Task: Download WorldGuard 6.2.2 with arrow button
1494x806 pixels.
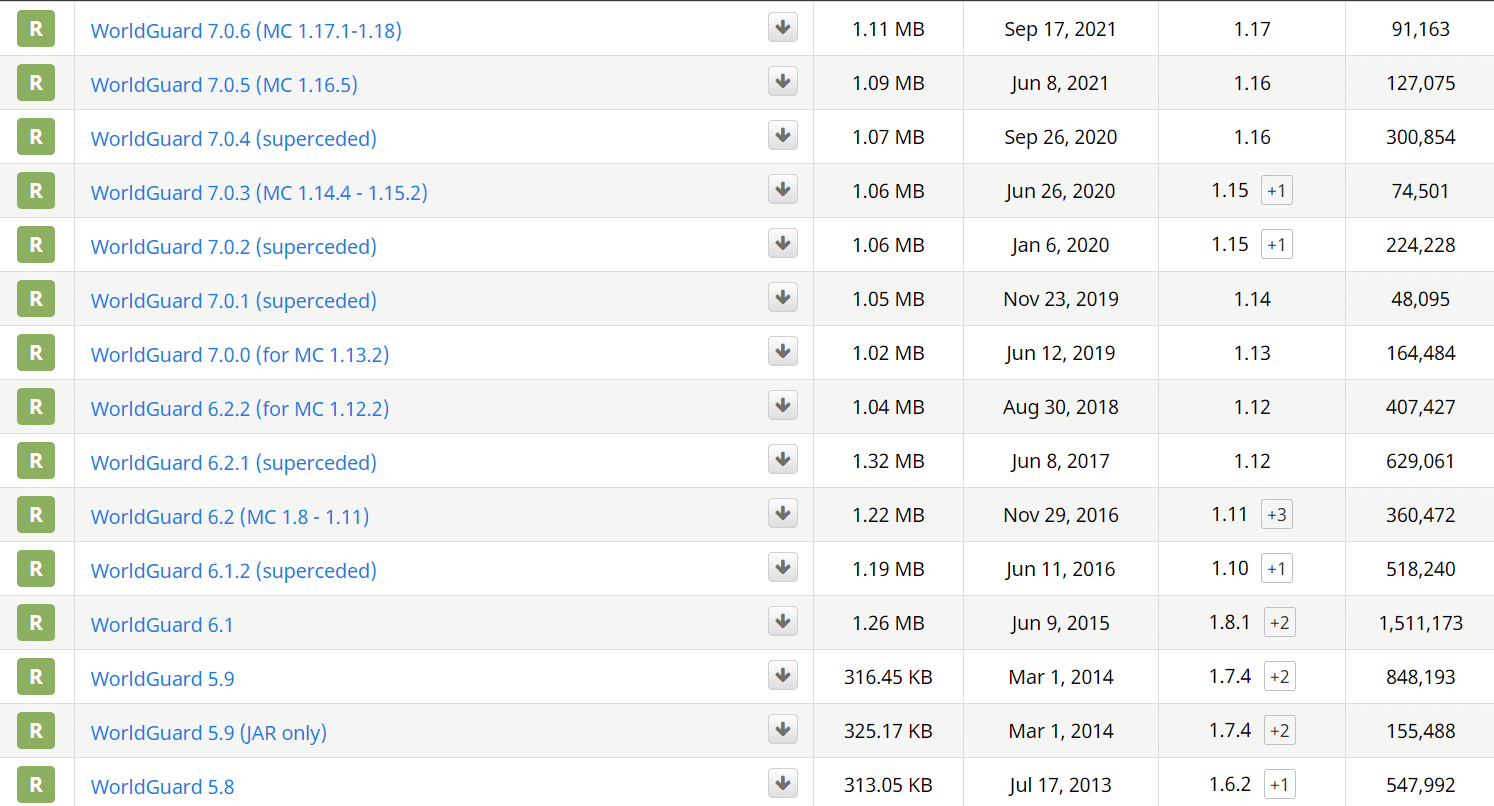Action: 783,406
